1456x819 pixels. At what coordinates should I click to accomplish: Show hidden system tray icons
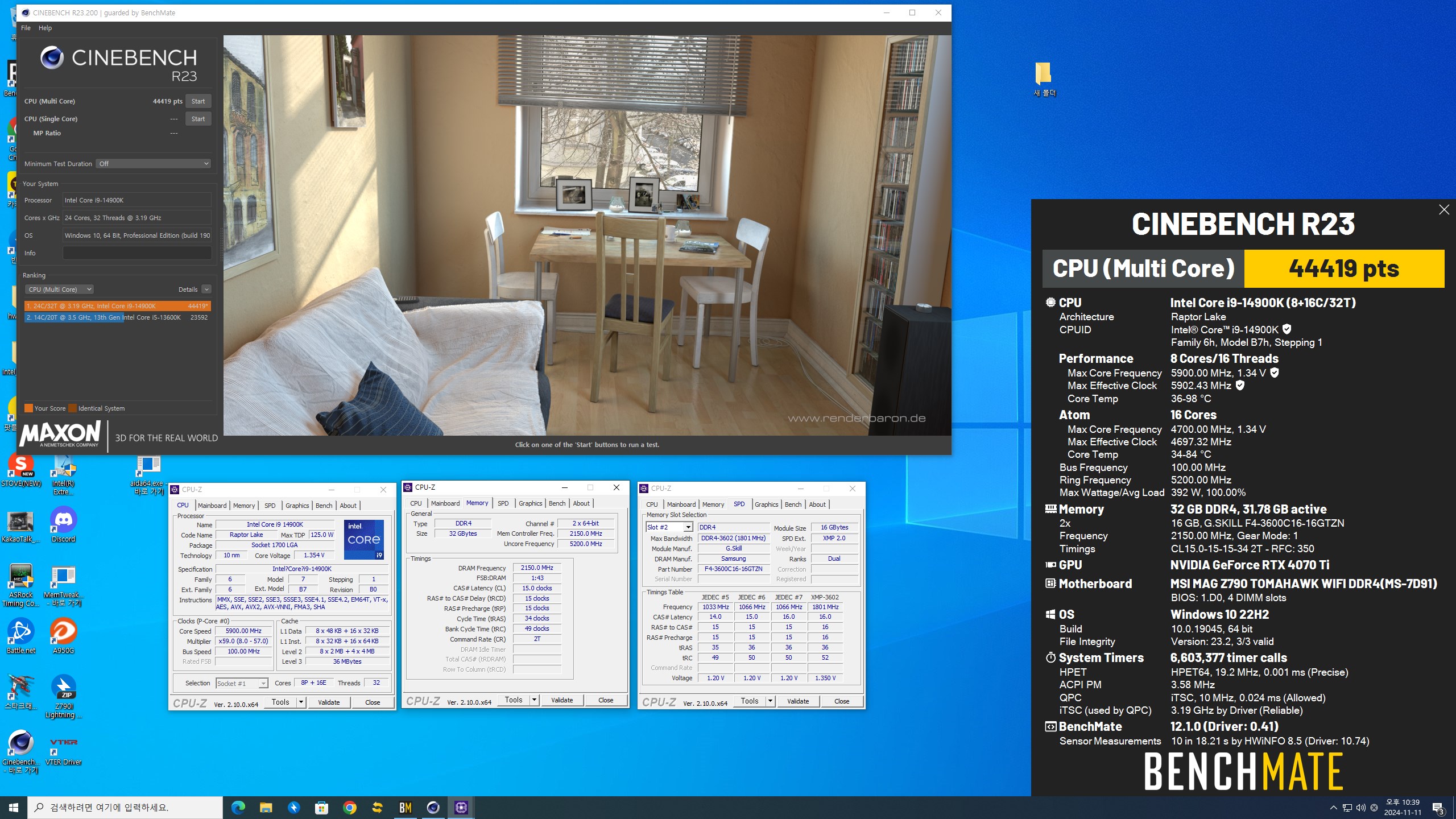[1333, 808]
